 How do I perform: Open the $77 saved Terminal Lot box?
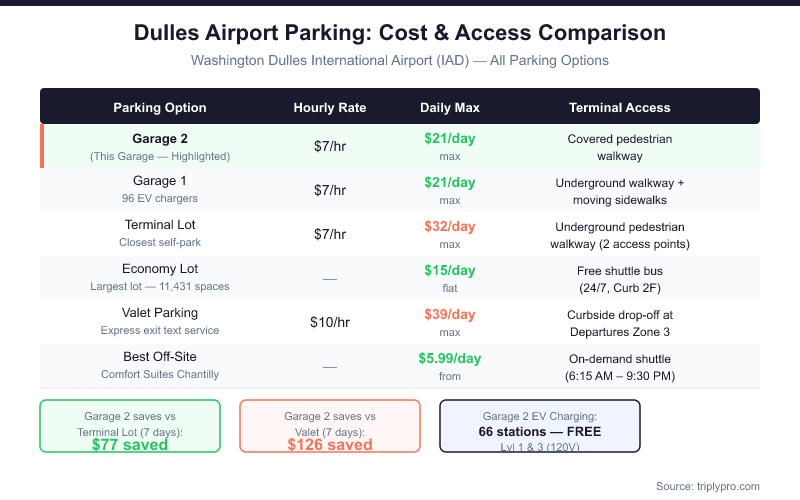click(x=130, y=426)
